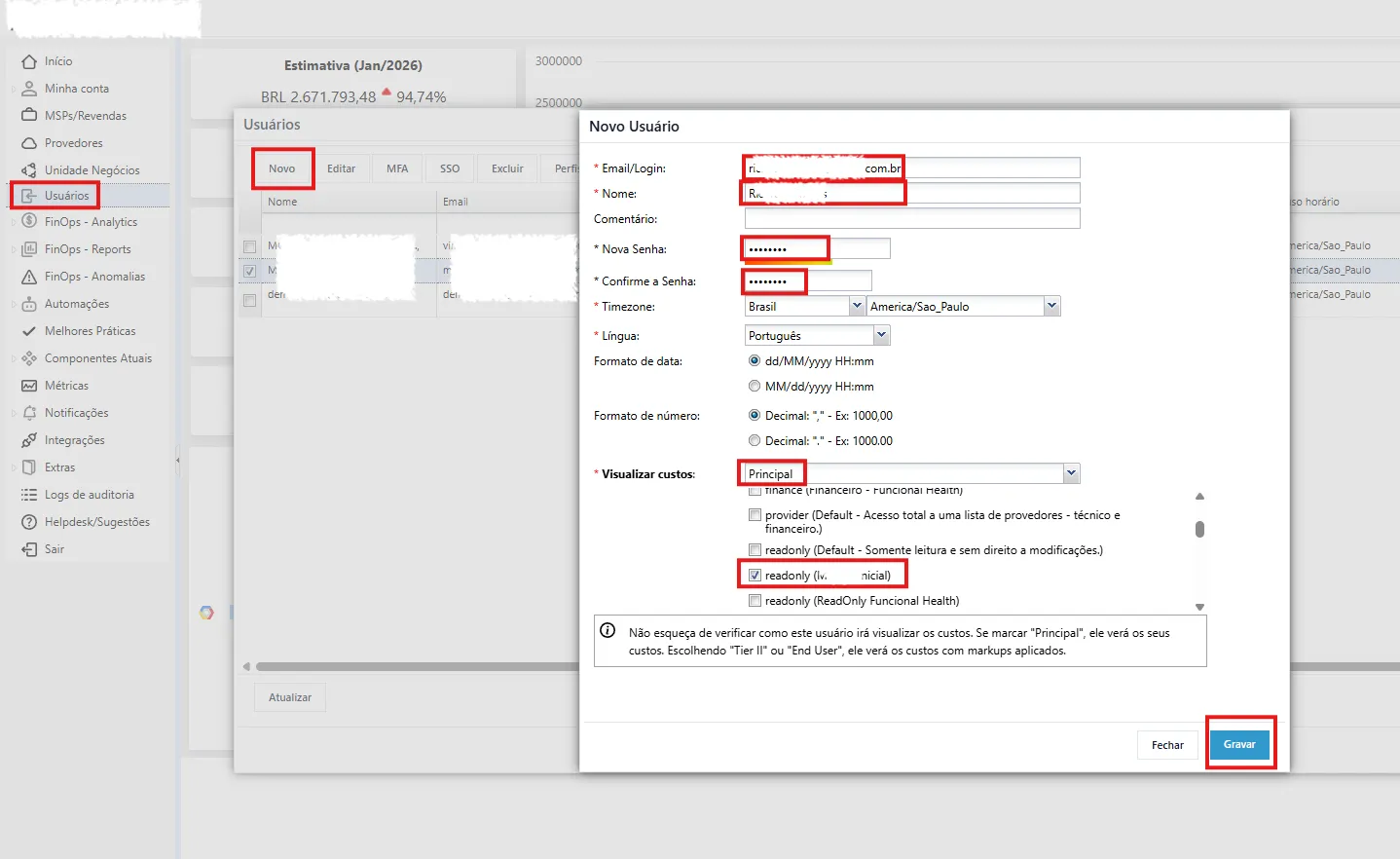Open the Língua Português dropdown
This screenshot has height=859, width=1400.
pyautogui.click(x=881, y=335)
